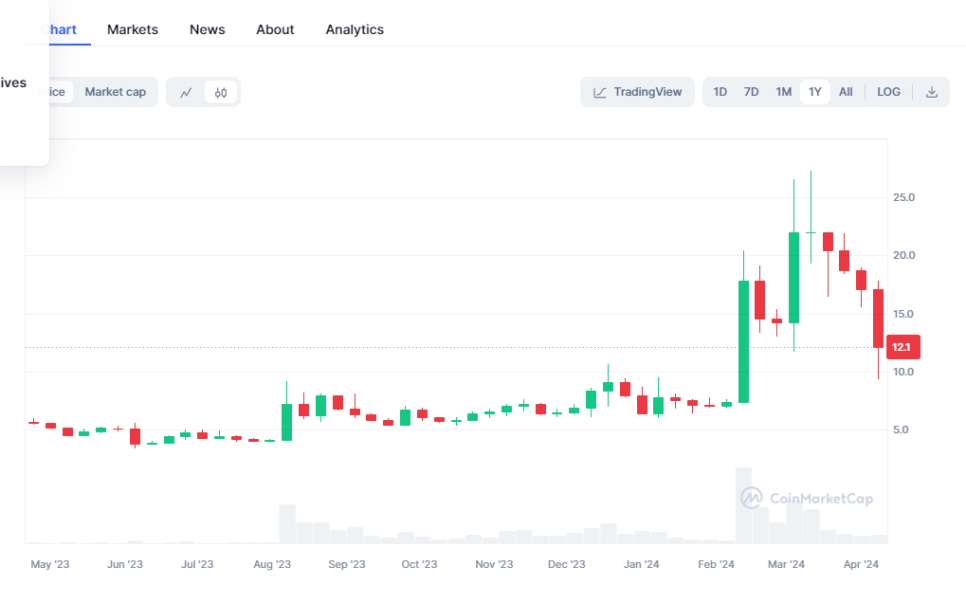Open the About tab
Viewport: 966px width, 603px height.
pyautogui.click(x=275, y=30)
